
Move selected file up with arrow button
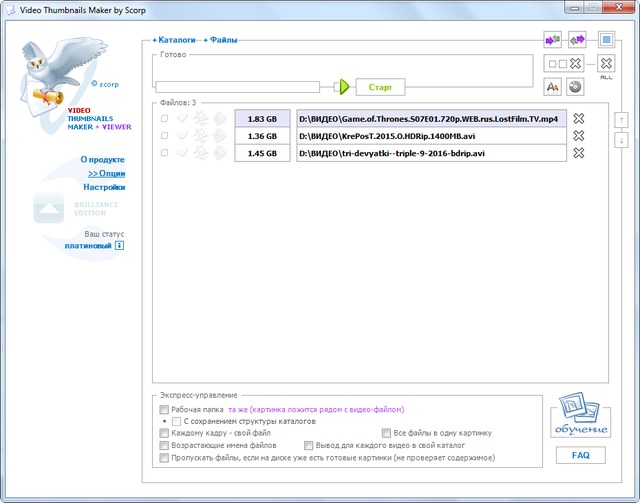[x=621, y=119]
